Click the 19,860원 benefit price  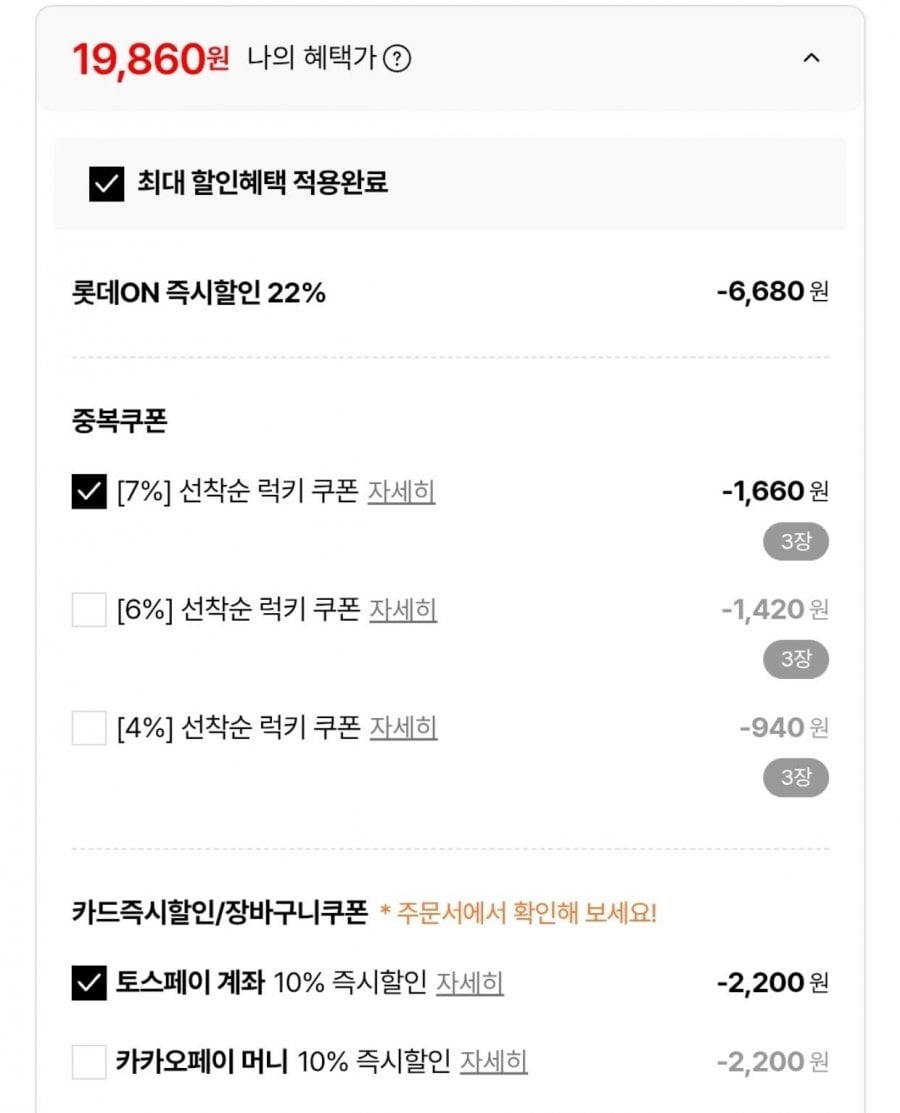pos(150,58)
